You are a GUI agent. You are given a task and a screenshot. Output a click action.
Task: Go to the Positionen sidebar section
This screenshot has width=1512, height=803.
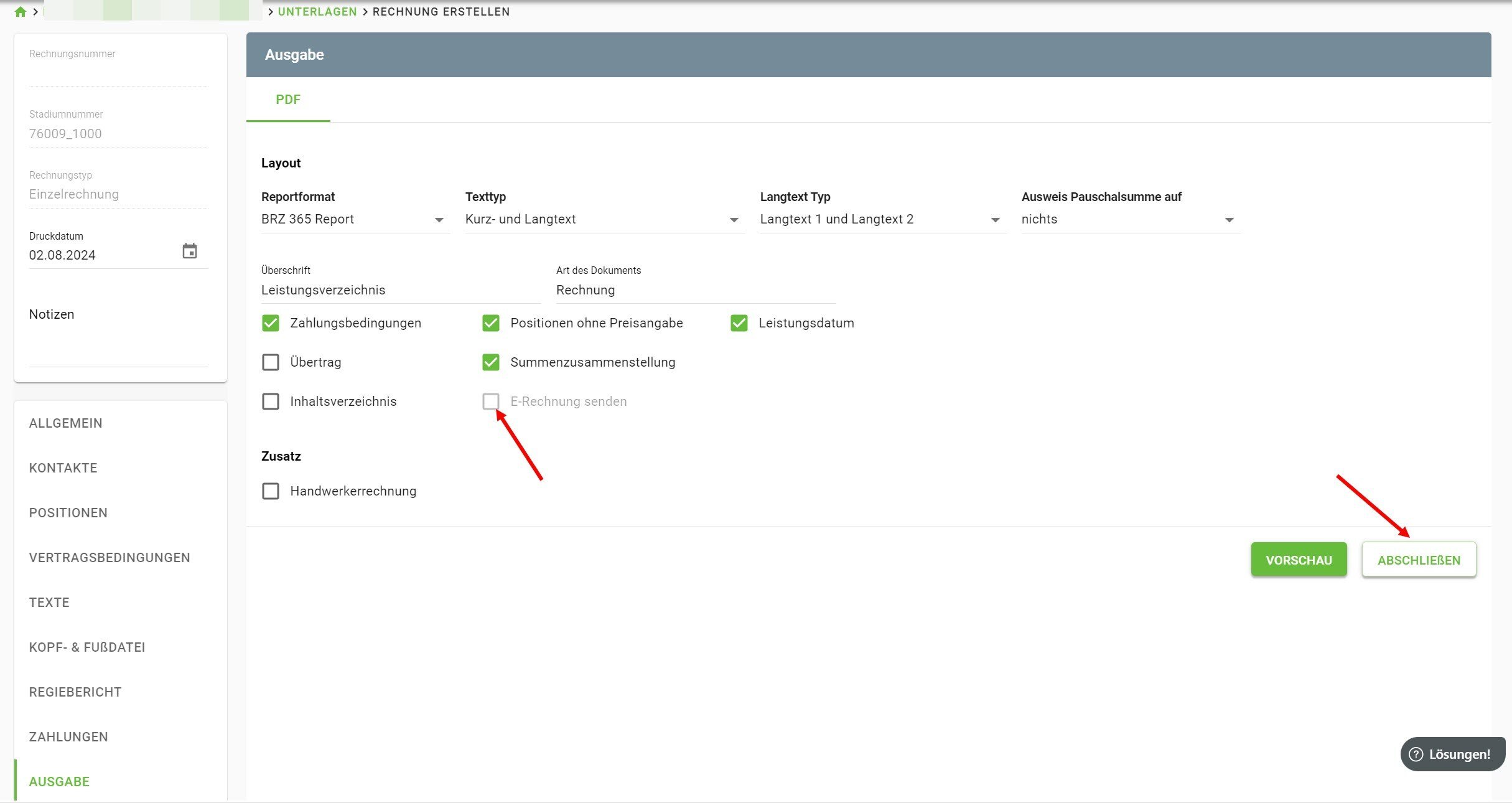(68, 513)
